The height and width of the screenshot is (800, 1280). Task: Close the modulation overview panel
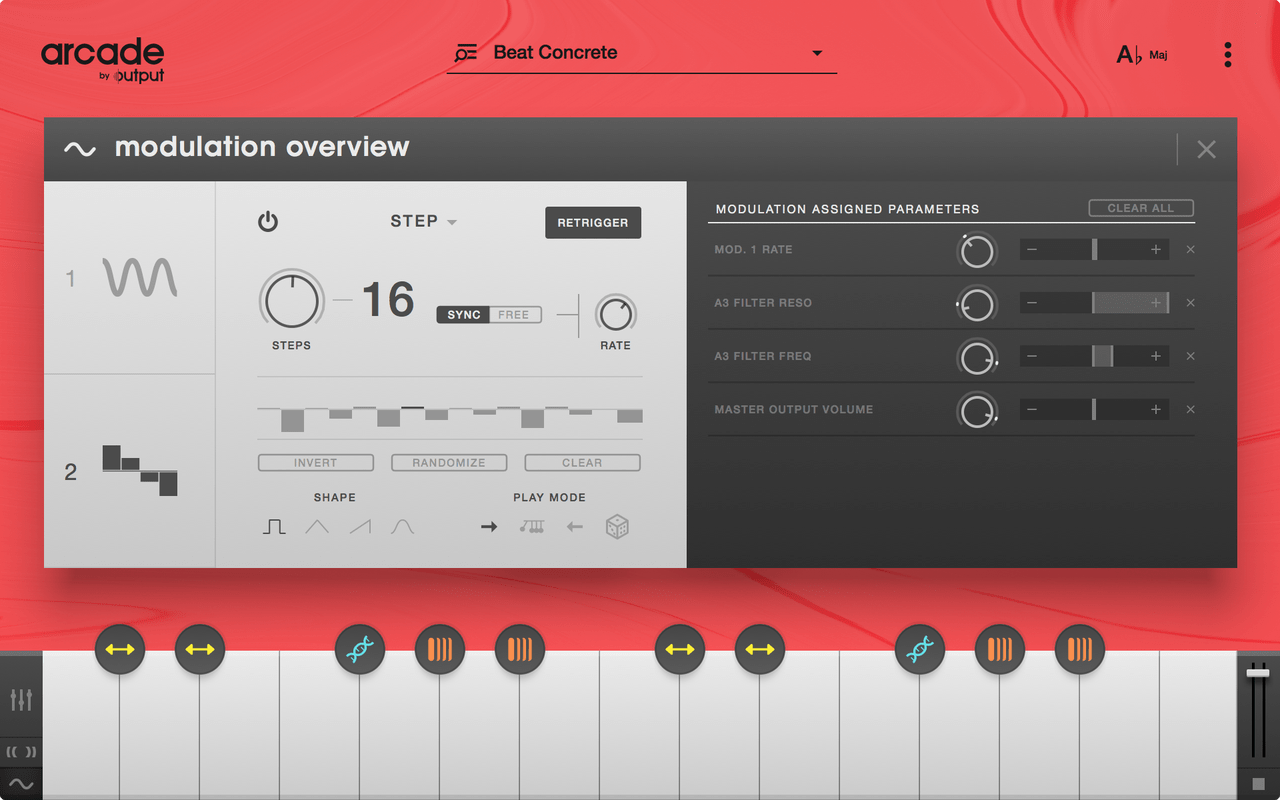pos(1207,149)
